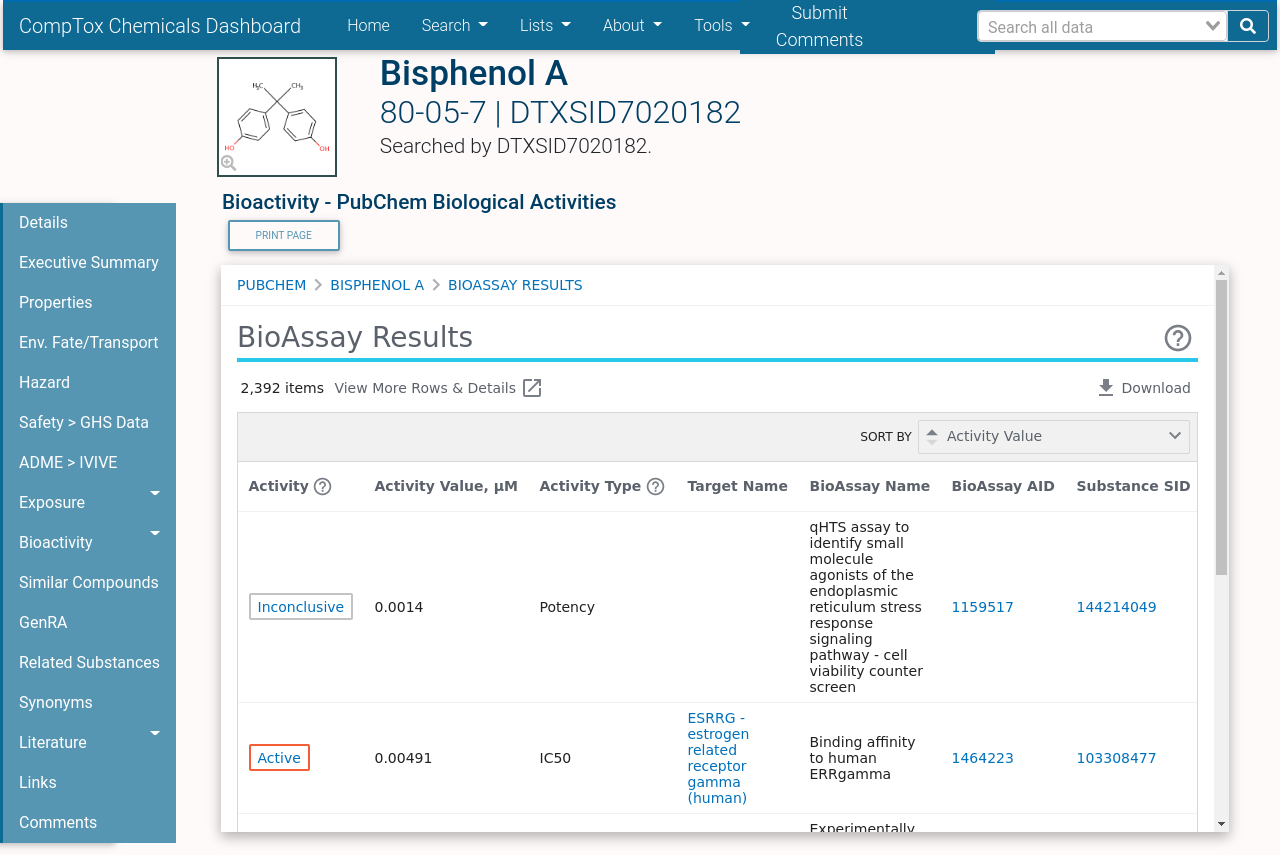Select Properties in the sidebar
The width and height of the screenshot is (1280, 855).
tap(55, 302)
